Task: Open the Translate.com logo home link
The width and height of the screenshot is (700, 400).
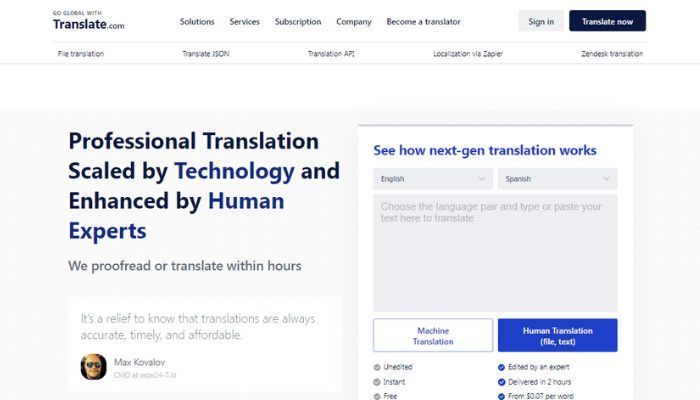Action: pos(88,21)
